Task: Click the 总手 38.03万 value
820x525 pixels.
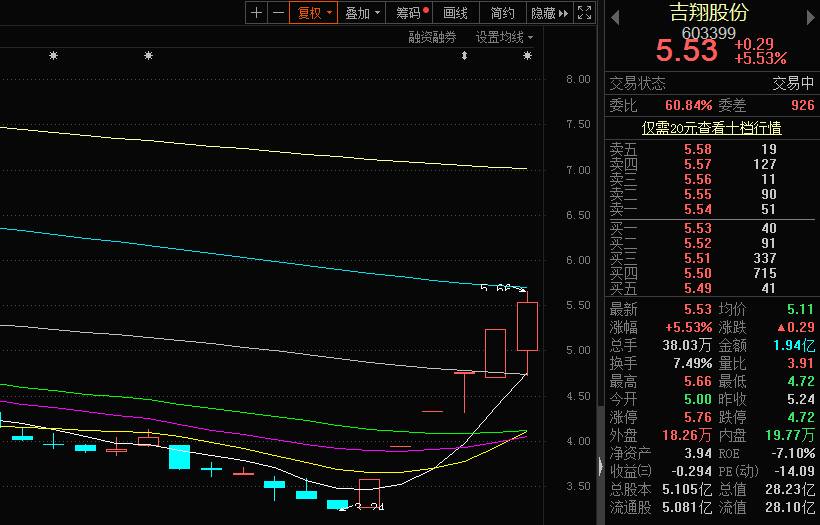Action: (687, 346)
